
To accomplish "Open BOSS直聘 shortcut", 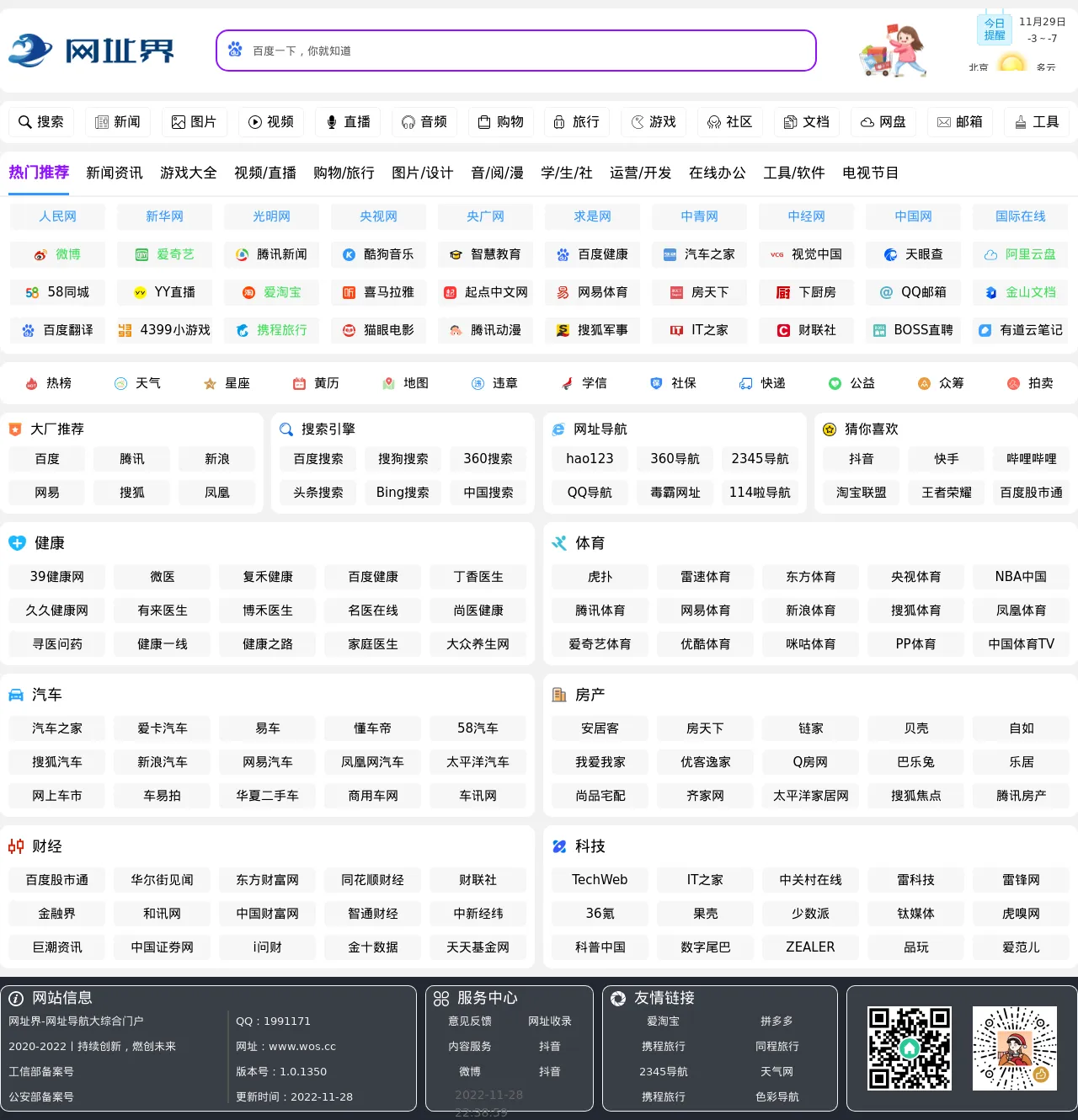I will 913,330.
